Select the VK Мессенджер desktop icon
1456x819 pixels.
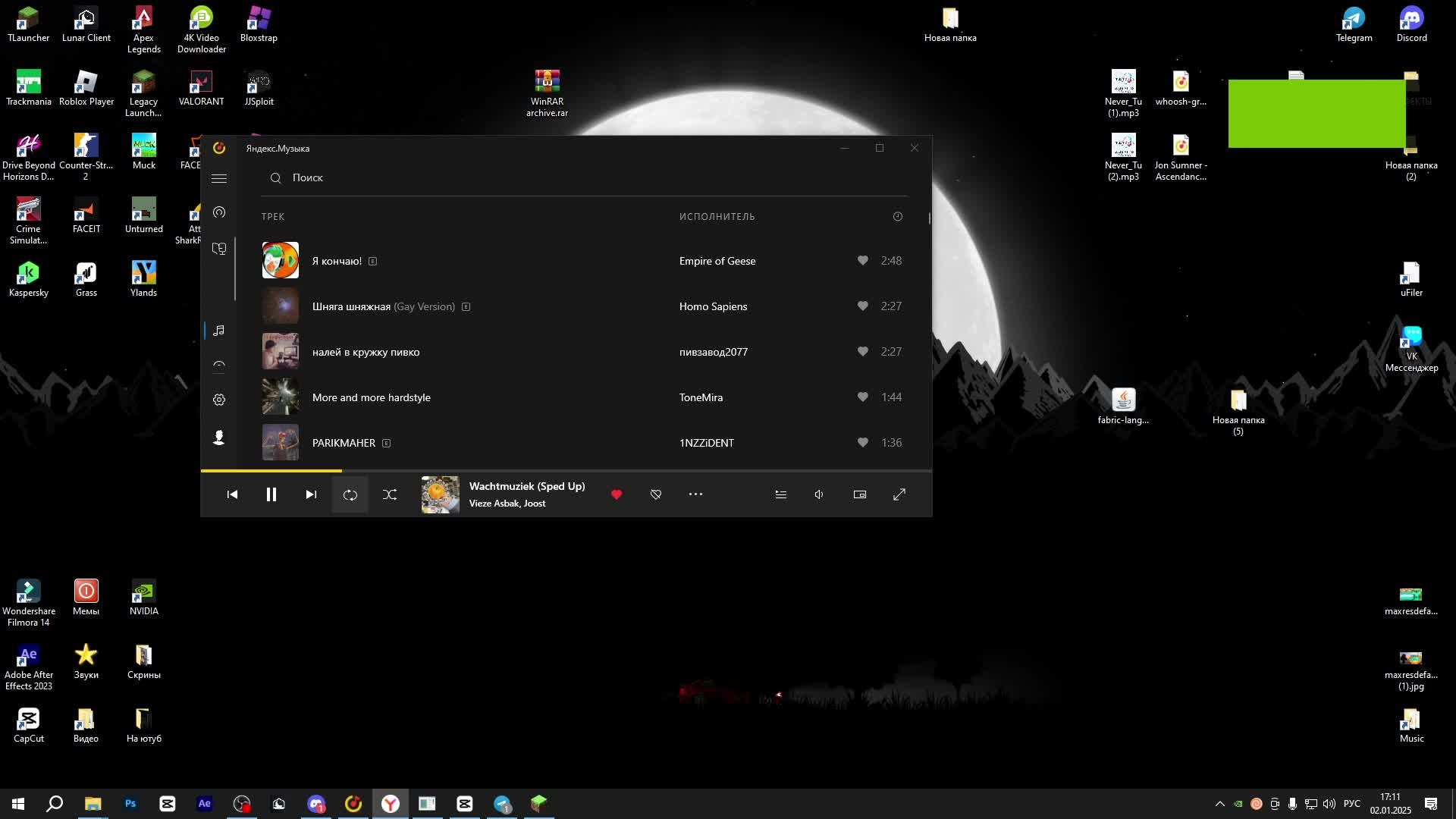[1412, 350]
